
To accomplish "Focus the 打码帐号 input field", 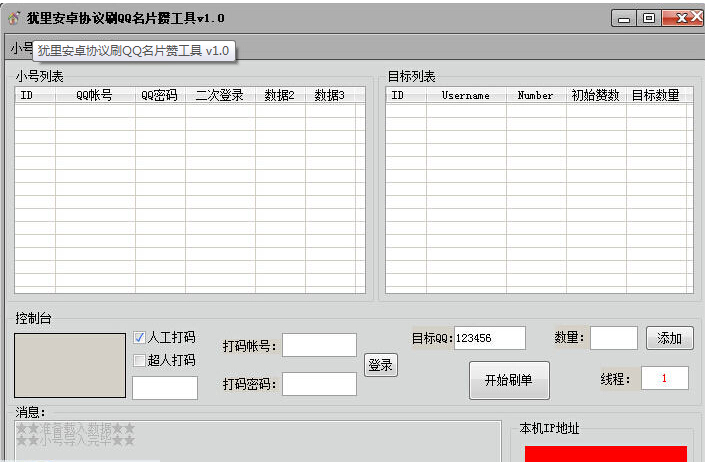I will (x=319, y=345).
